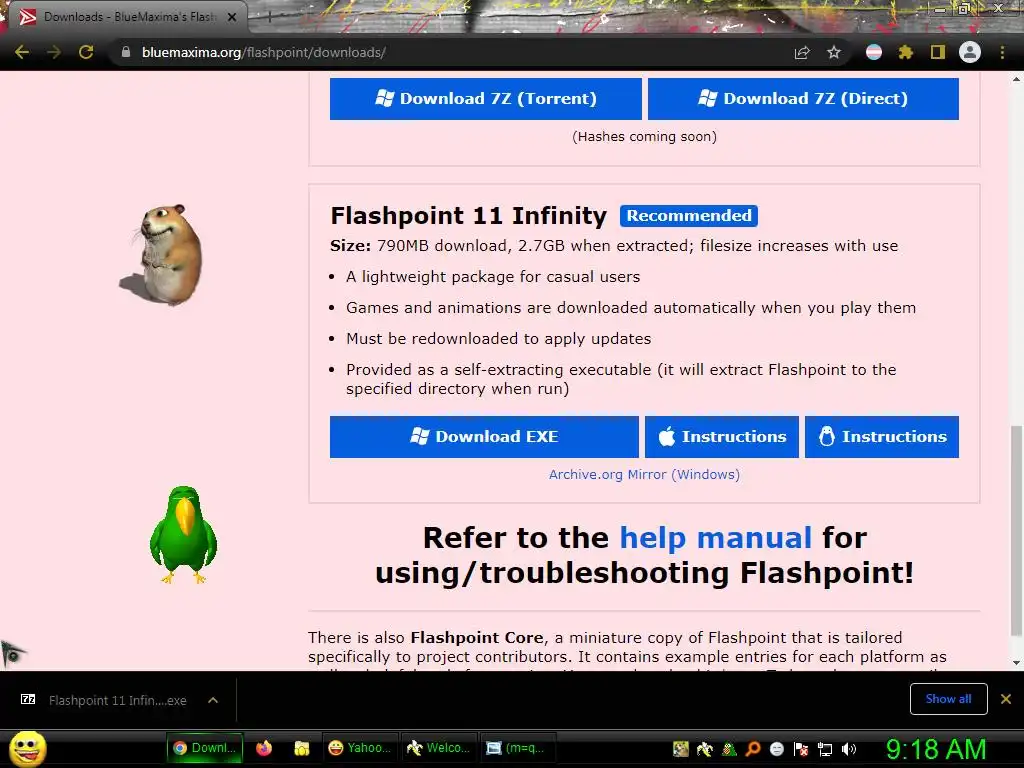Switch to (m=q... taskbar window
Screen dimensions: 1024x768
tap(517, 748)
